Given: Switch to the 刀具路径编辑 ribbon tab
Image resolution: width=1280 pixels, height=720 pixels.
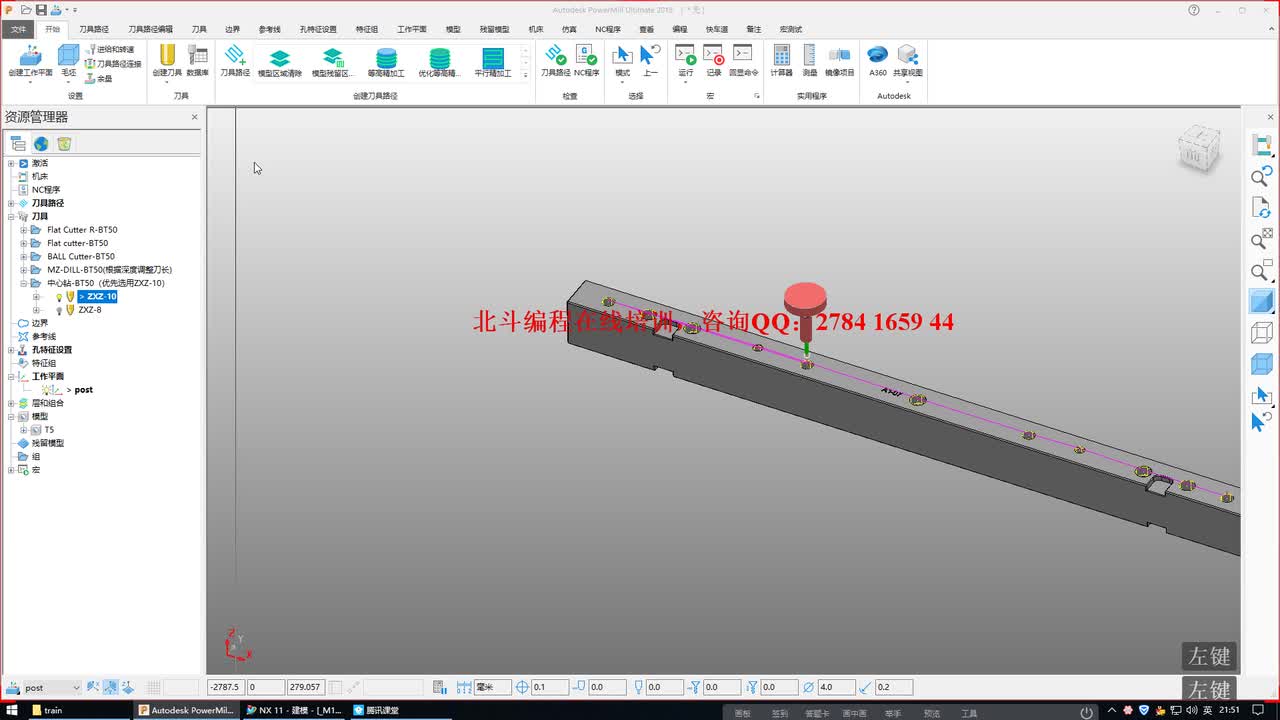Looking at the screenshot, I should pyautogui.click(x=150, y=29).
